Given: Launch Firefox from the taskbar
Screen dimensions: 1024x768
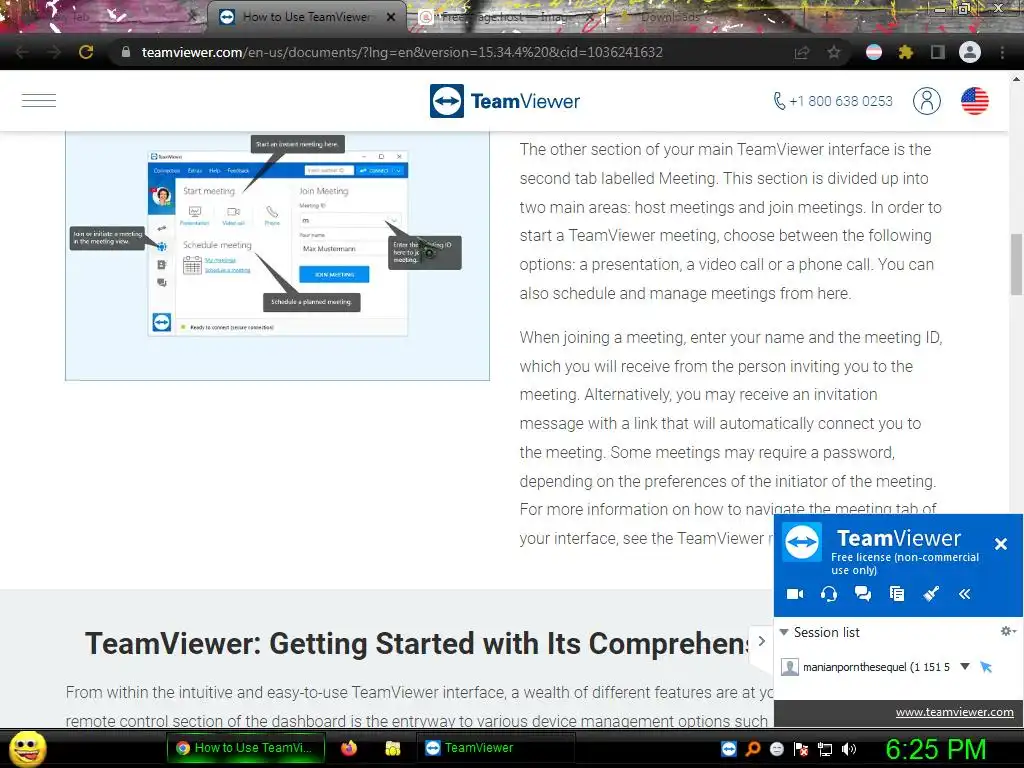Looking at the screenshot, I should click(349, 748).
